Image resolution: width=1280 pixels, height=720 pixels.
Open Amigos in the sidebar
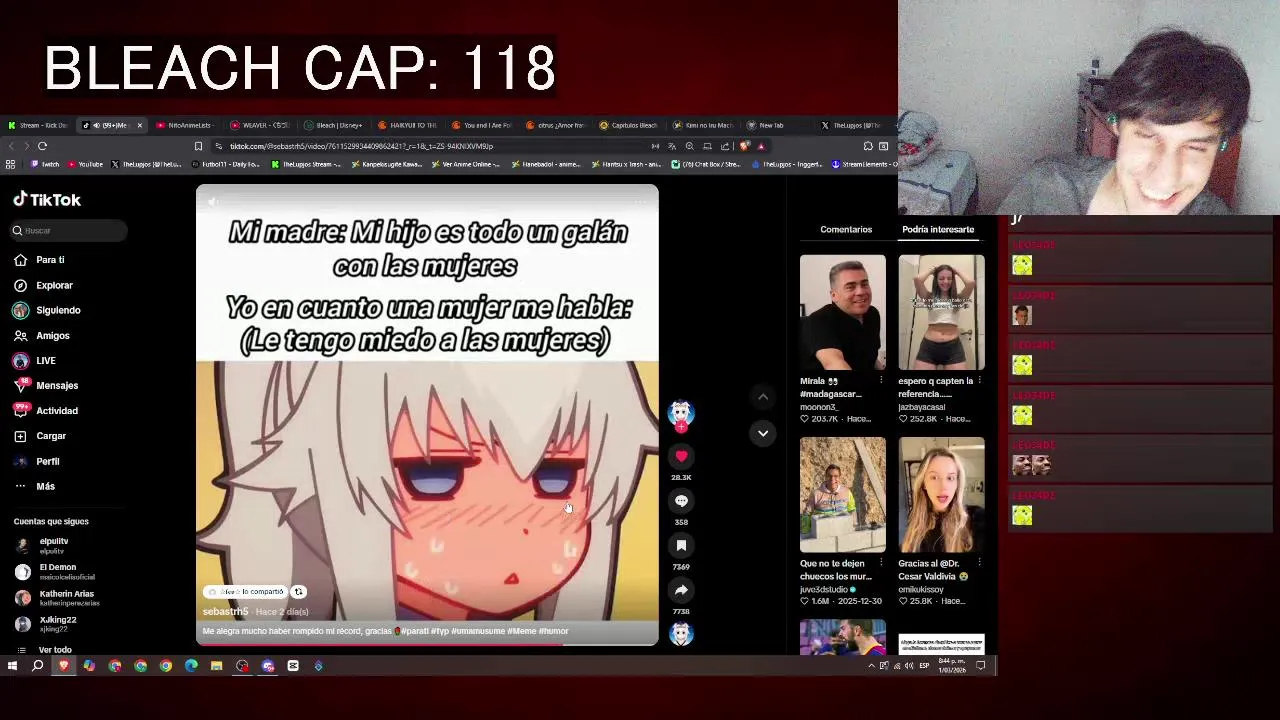[x=41, y=336]
